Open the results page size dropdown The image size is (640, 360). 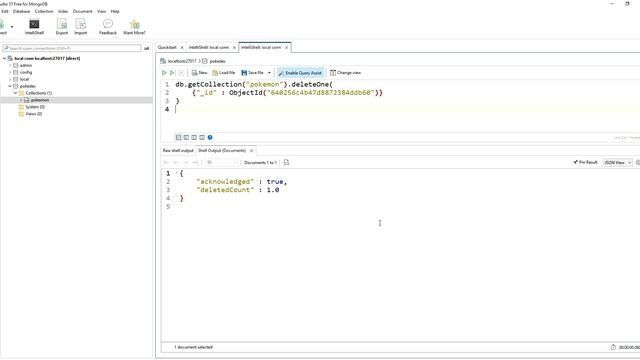221,162
